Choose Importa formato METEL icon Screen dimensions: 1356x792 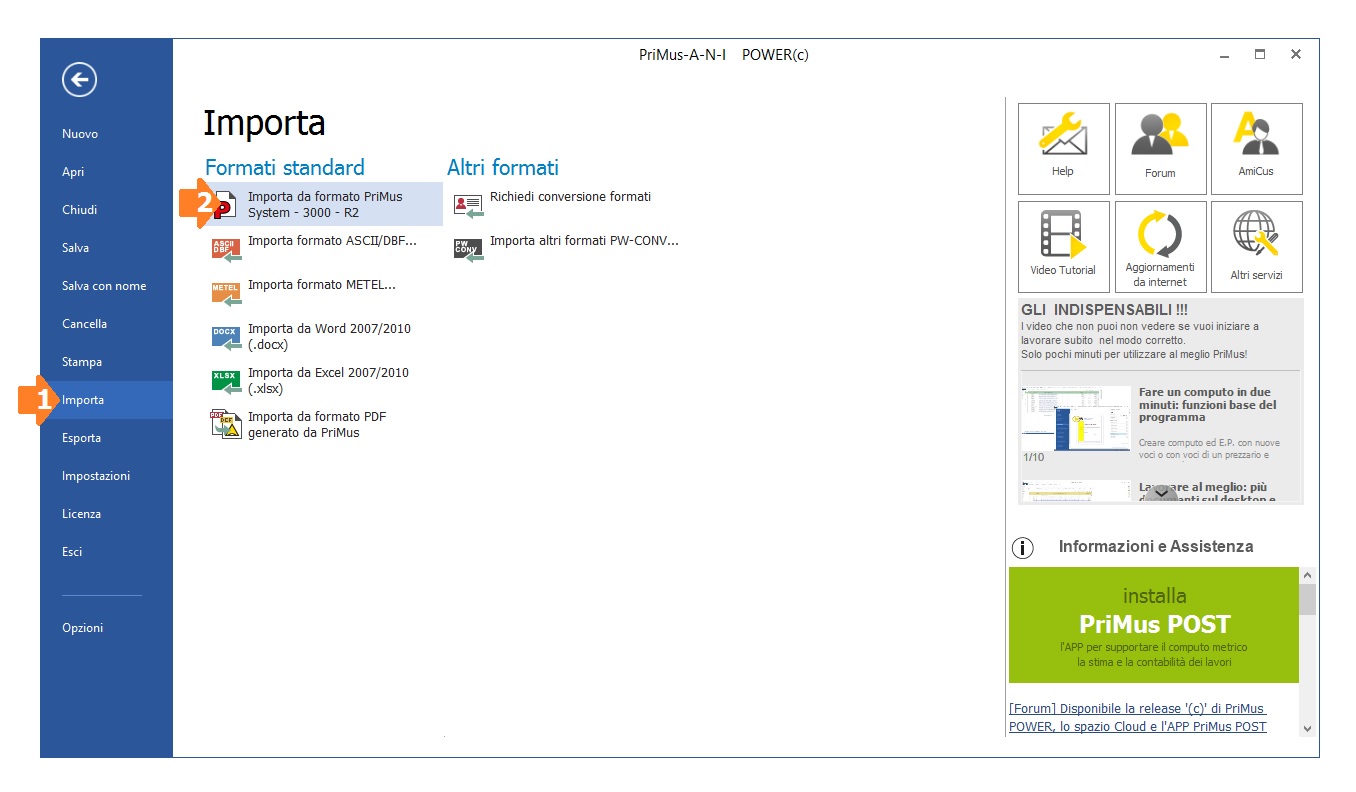(x=226, y=293)
